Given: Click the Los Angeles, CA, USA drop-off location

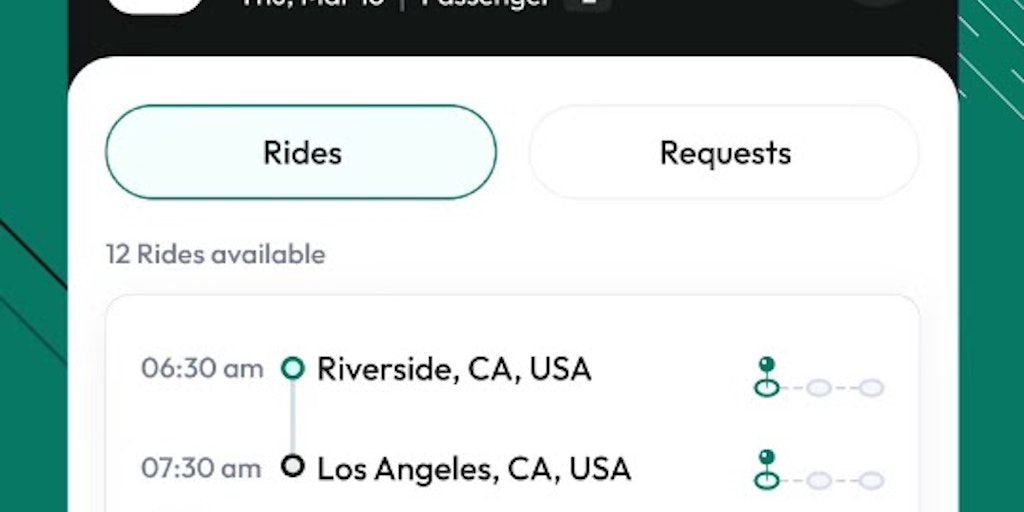Looking at the screenshot, I should click(474, 468).
